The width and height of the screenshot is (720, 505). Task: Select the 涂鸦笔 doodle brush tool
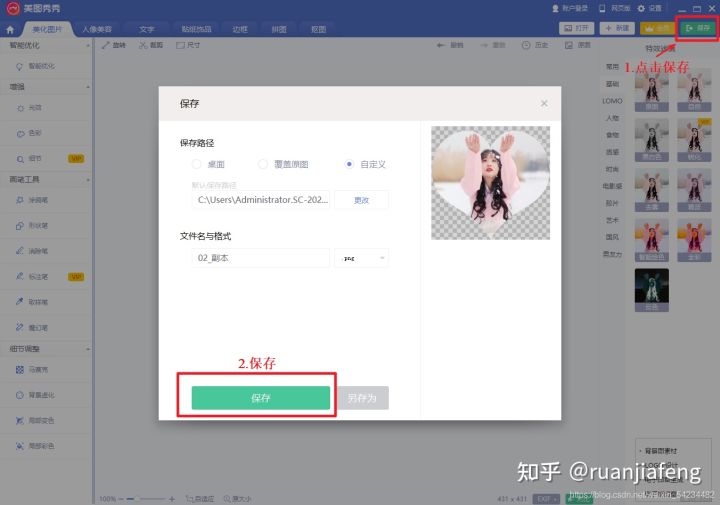click(32, 200)
